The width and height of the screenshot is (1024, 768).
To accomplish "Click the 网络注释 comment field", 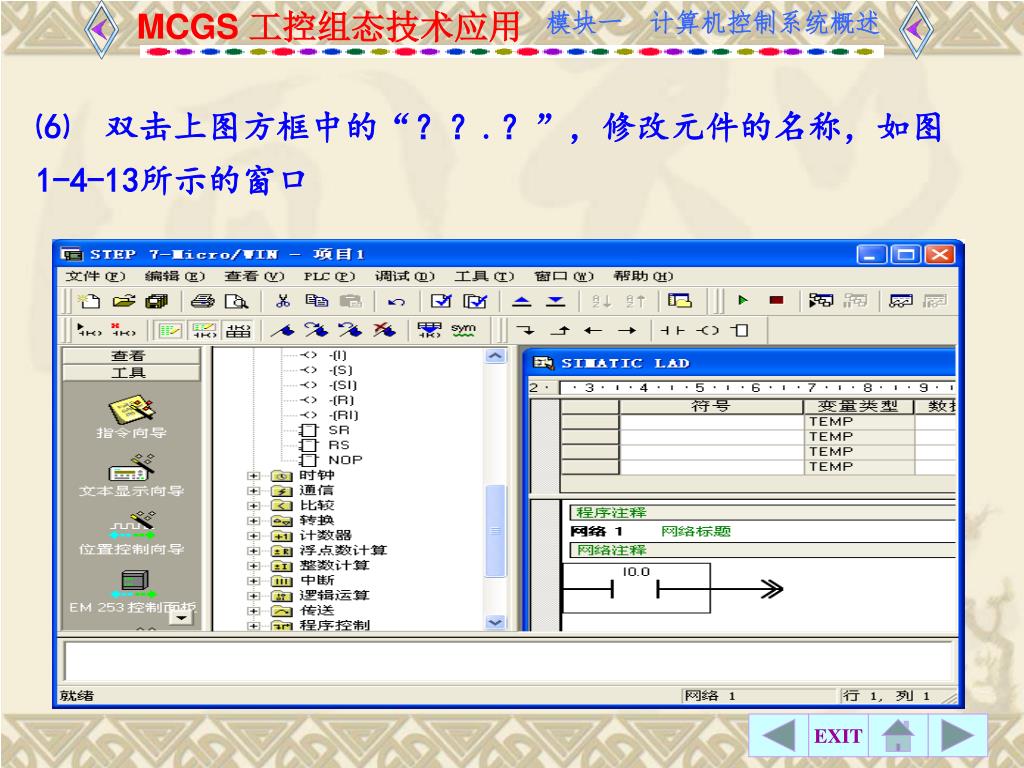I will (762, 551).
